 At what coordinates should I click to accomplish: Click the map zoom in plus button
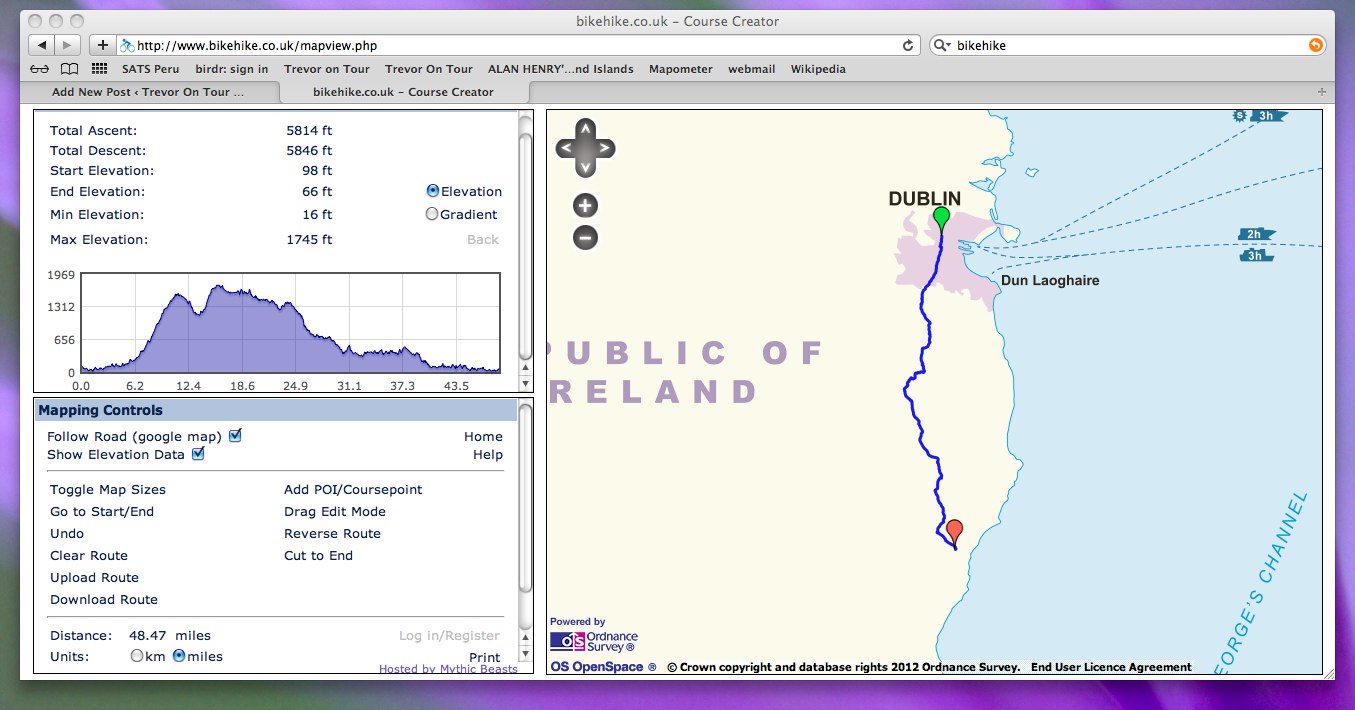pos(585,206)
